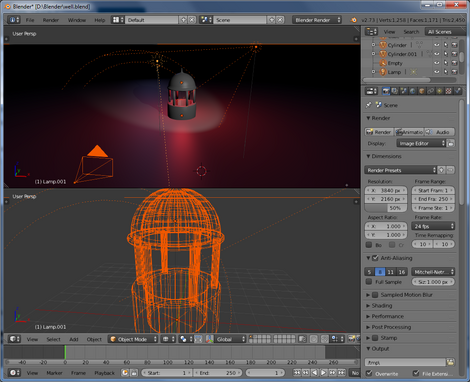The height and width of the screenshot is (382, 470).
Task: Pin the Scene datablock in Properties
Action: click(x=369, y=105)
